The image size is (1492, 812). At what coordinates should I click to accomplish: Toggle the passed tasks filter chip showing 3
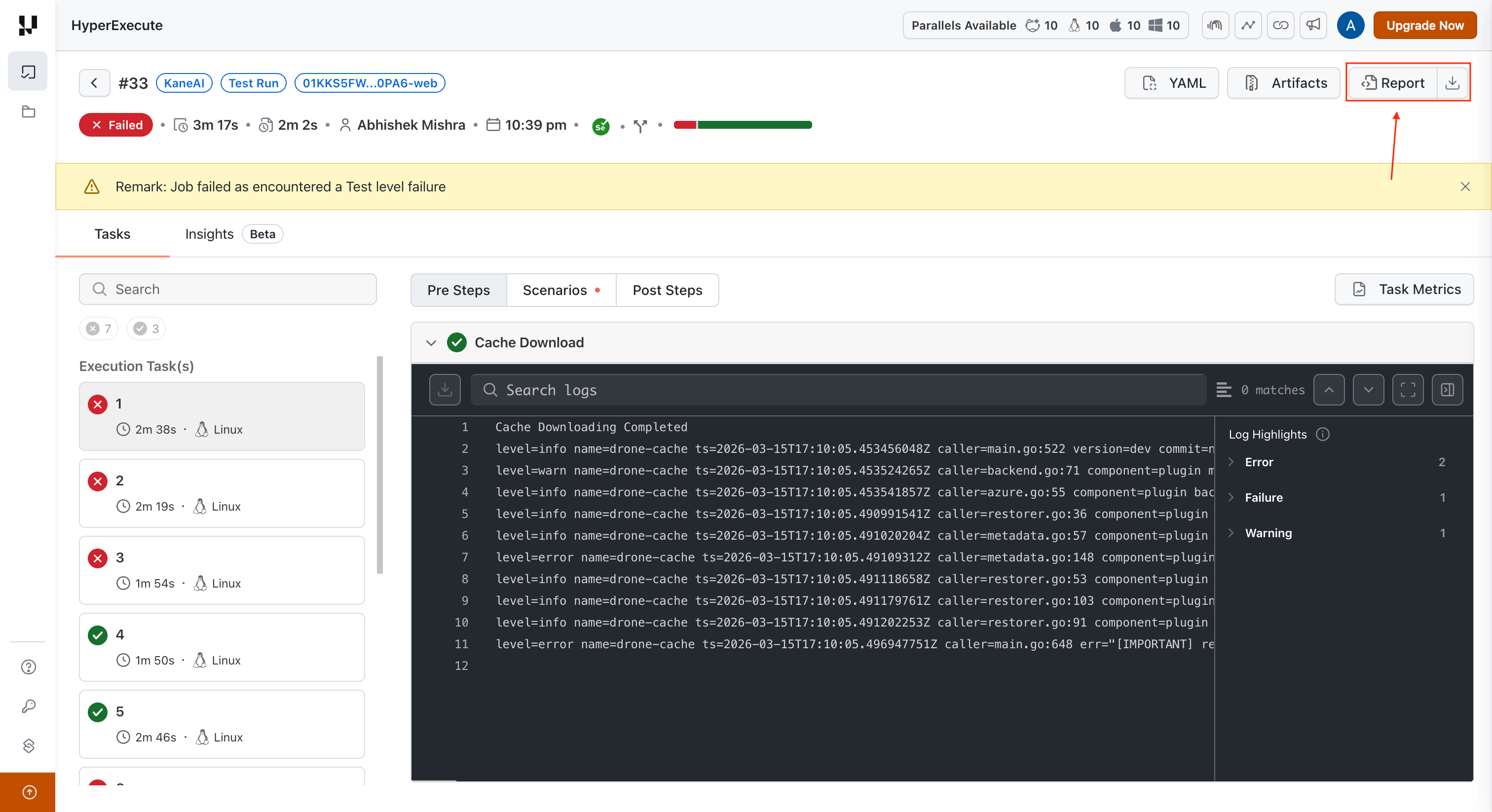coord(146,329)
